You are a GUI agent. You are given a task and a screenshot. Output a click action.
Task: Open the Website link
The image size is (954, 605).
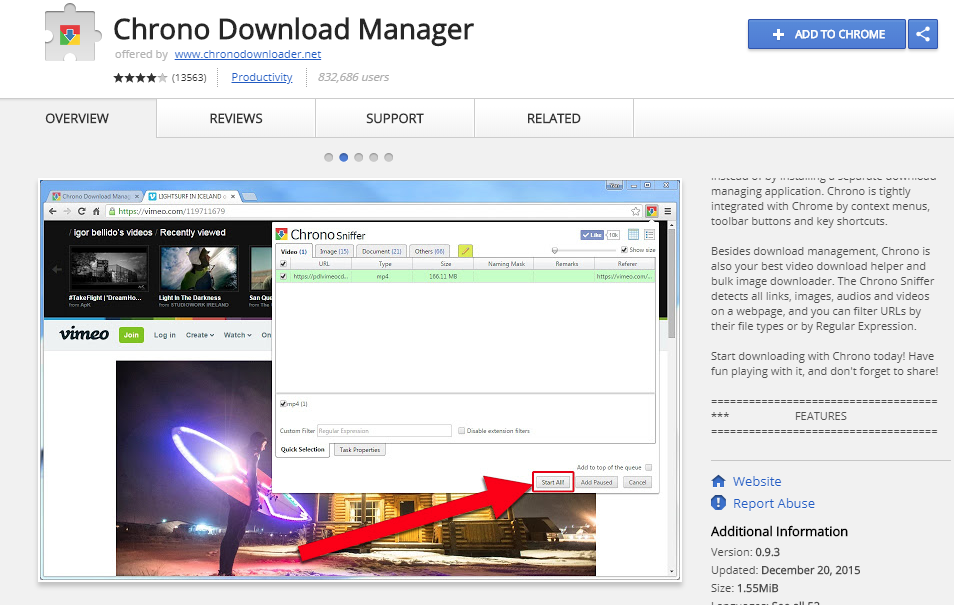coord(757,481)
